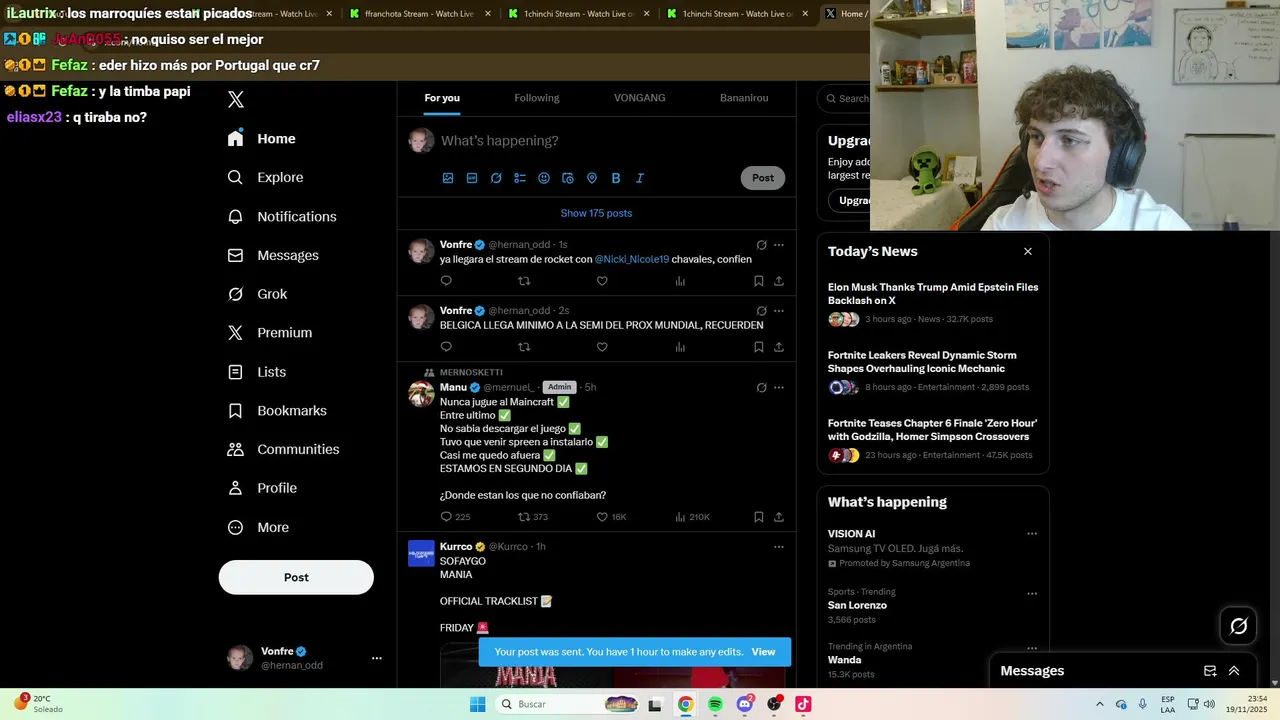Viewport: 1280px width, 720px height.
Task: Close the Today's News panel
Action: tap(1028, 251)
